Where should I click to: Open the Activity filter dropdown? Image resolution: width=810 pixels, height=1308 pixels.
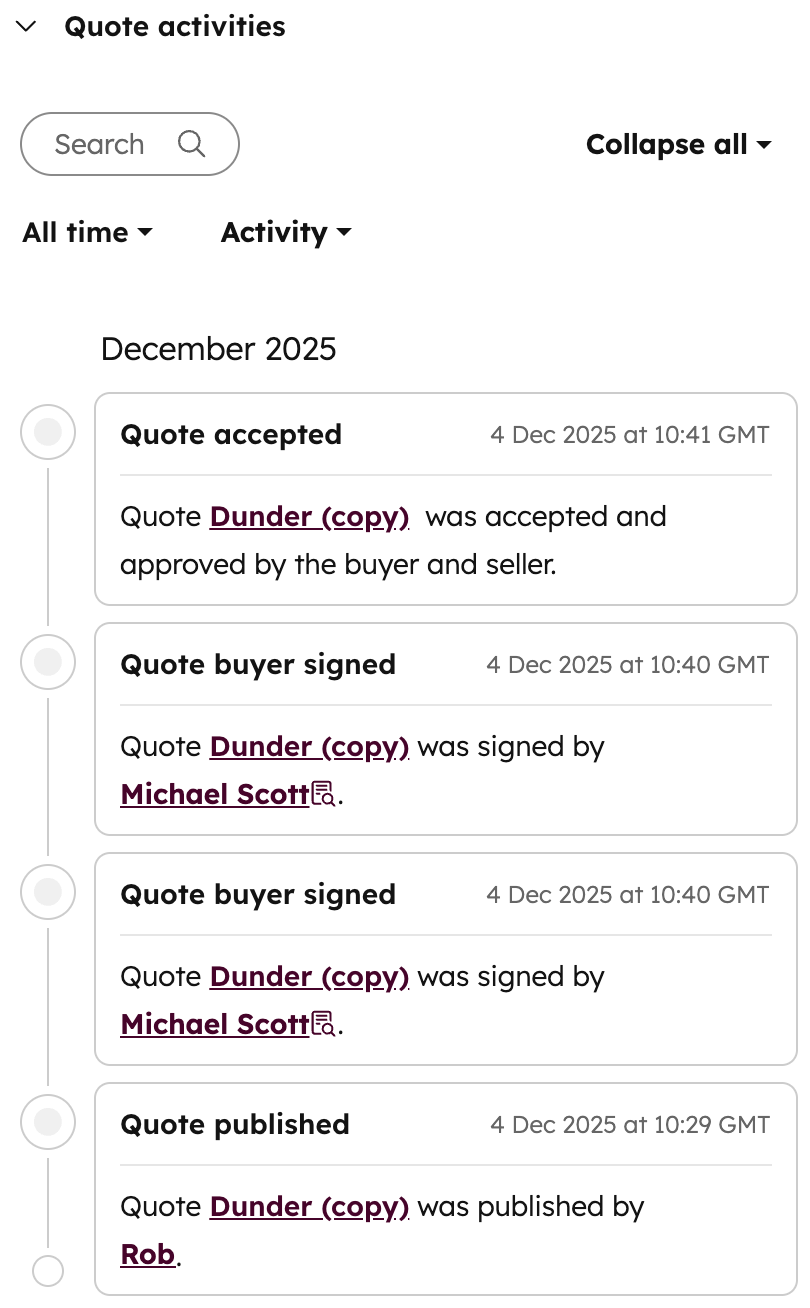(x=286, y=233)
